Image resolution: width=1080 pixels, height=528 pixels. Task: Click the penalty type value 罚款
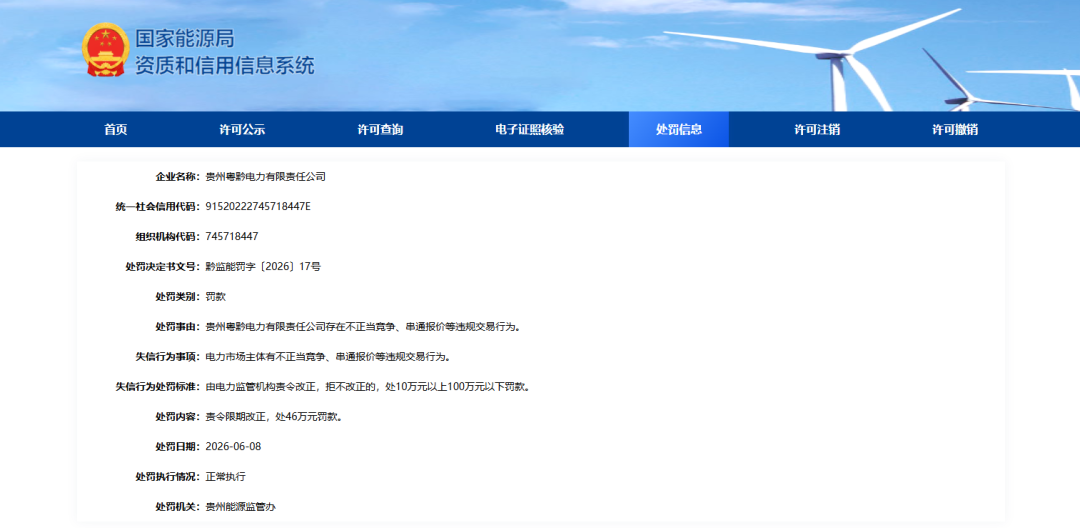(216, 297)
